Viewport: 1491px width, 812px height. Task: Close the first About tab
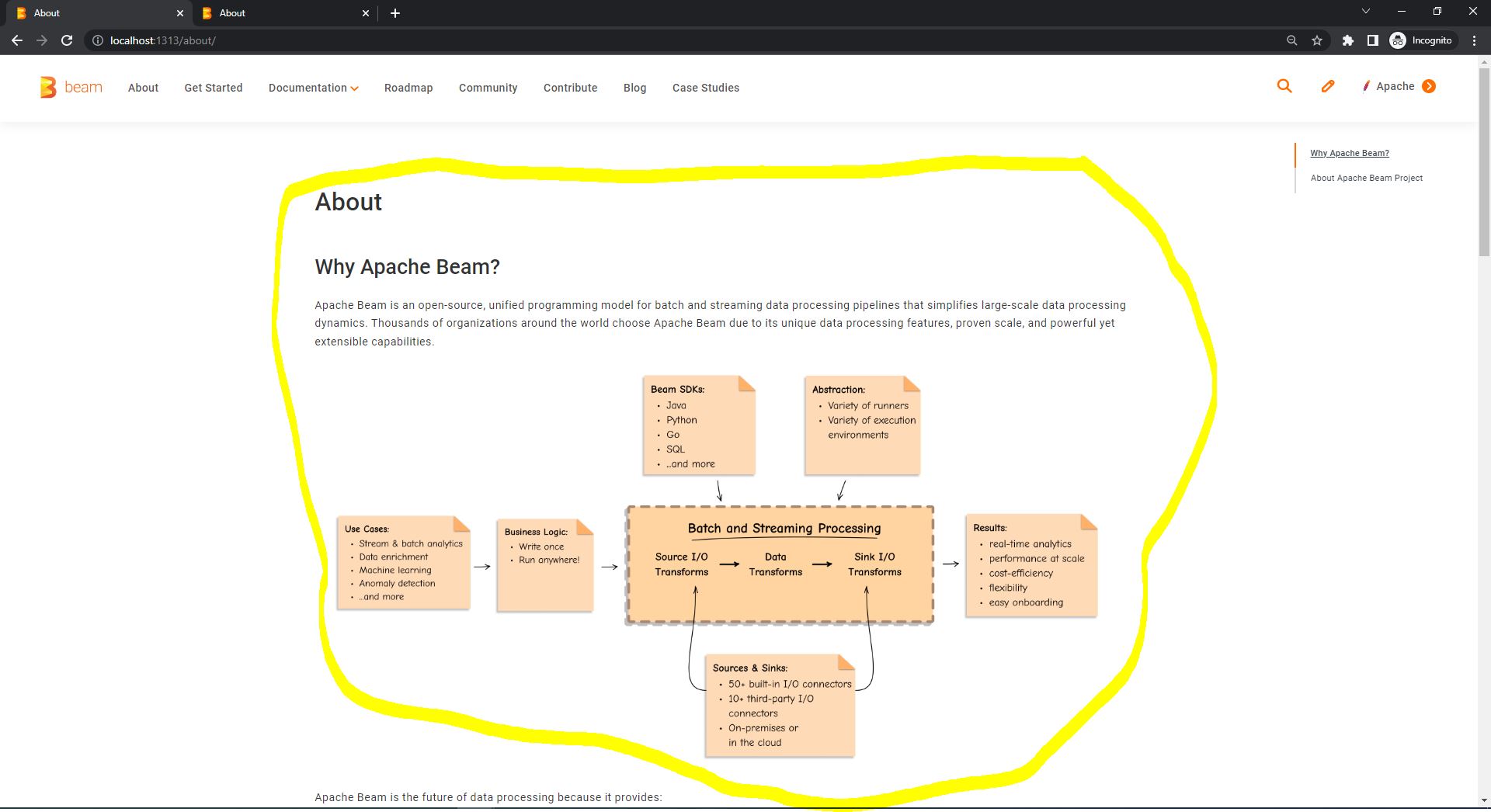point(180,13)
